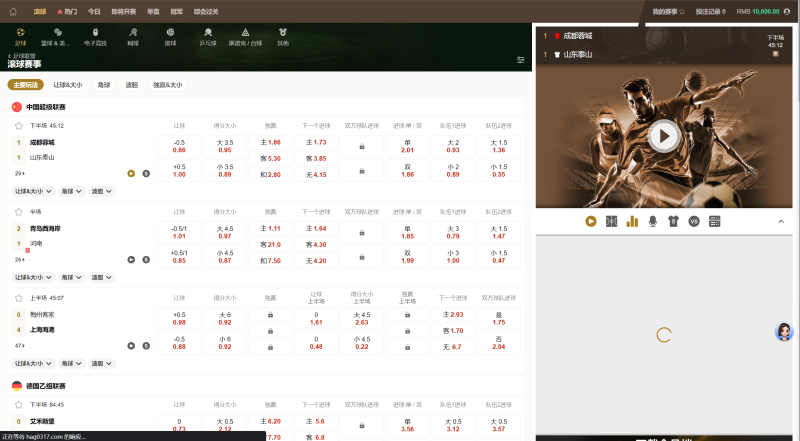This screenshot has height=441, width=800.
Task: Open the statistics bar chart icon under video
Action: [632, 221]
